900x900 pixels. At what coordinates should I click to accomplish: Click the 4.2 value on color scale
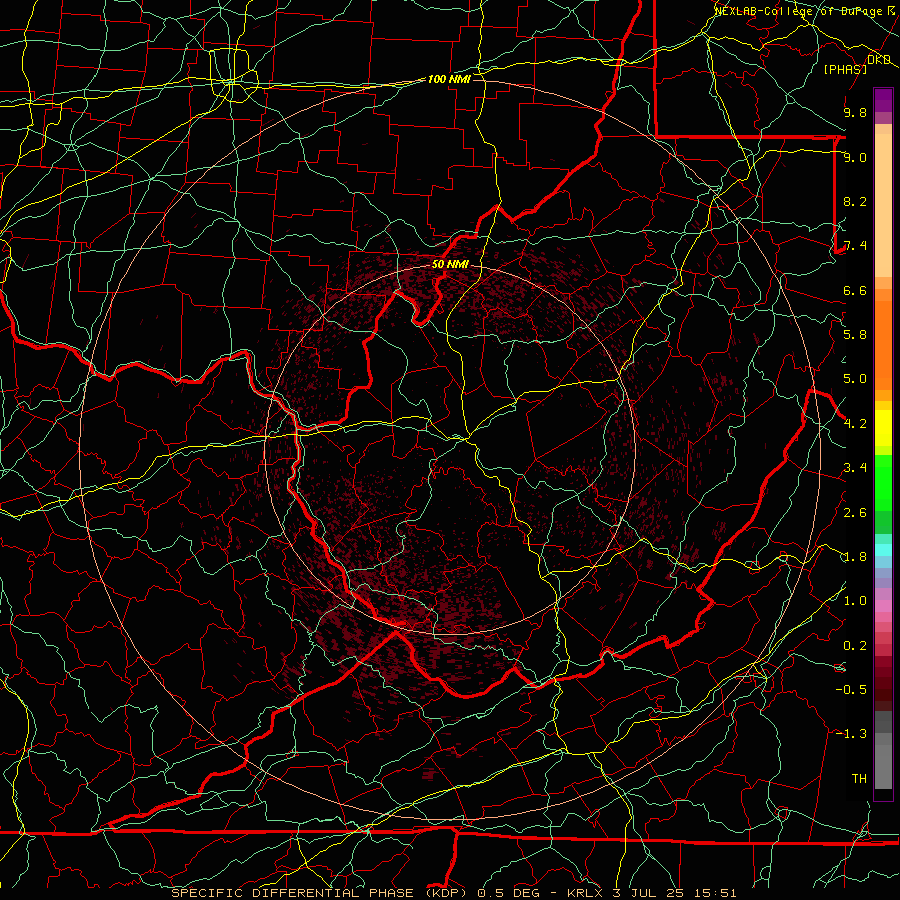coord(855,424)
